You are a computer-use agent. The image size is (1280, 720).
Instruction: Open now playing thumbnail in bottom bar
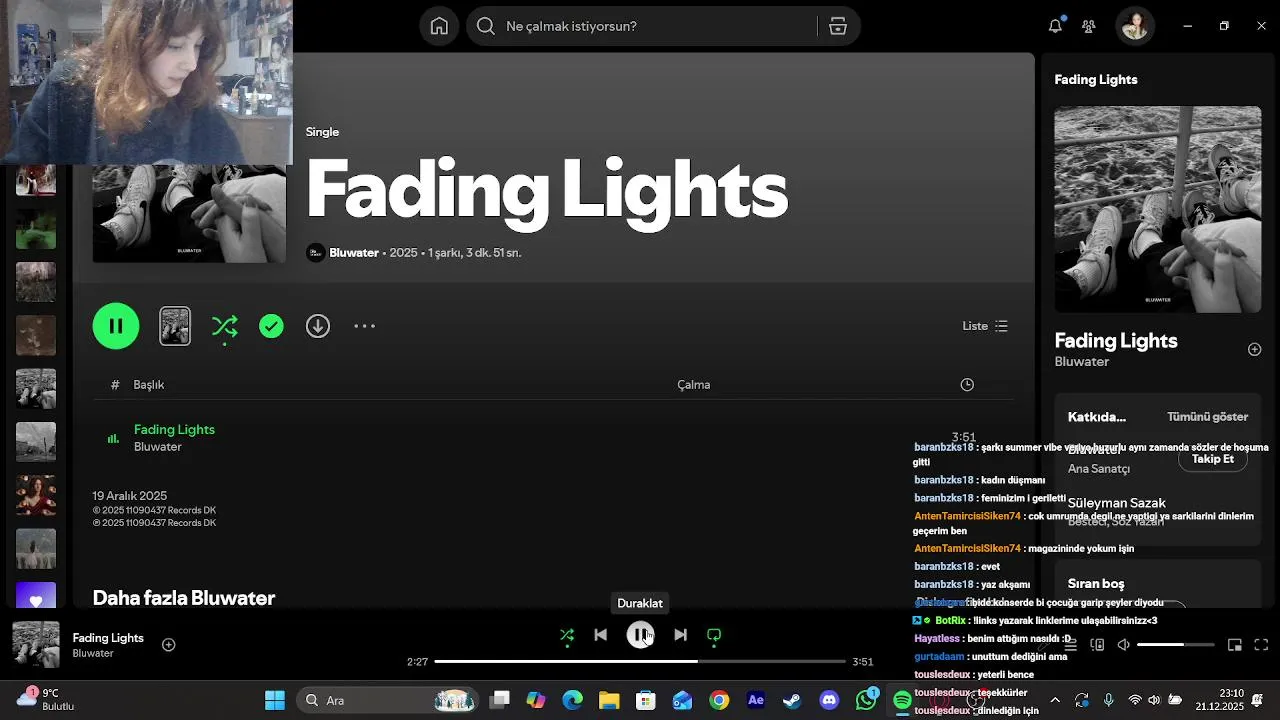[x=36, y=644]
